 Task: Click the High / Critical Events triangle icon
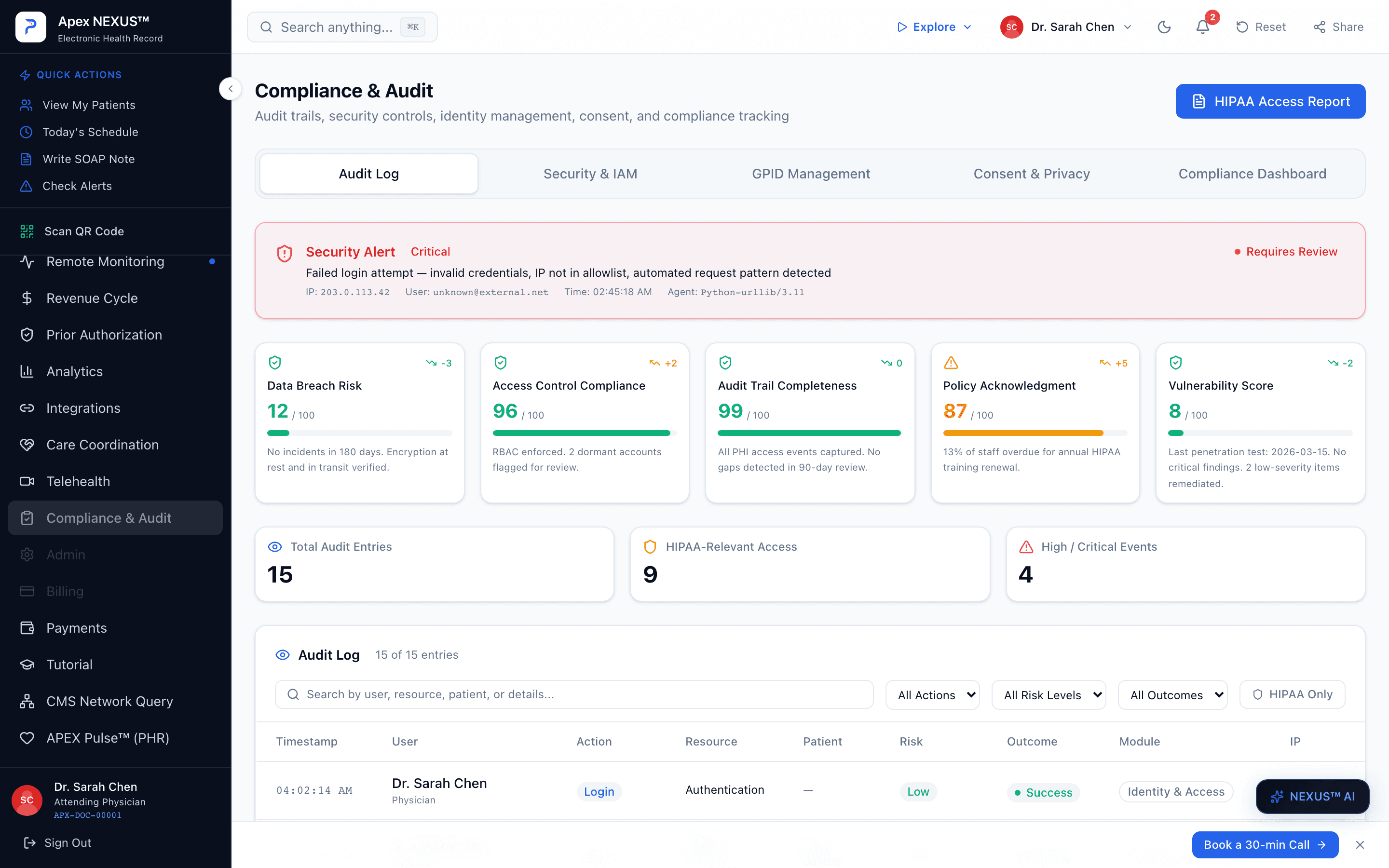pos(1026,547)
